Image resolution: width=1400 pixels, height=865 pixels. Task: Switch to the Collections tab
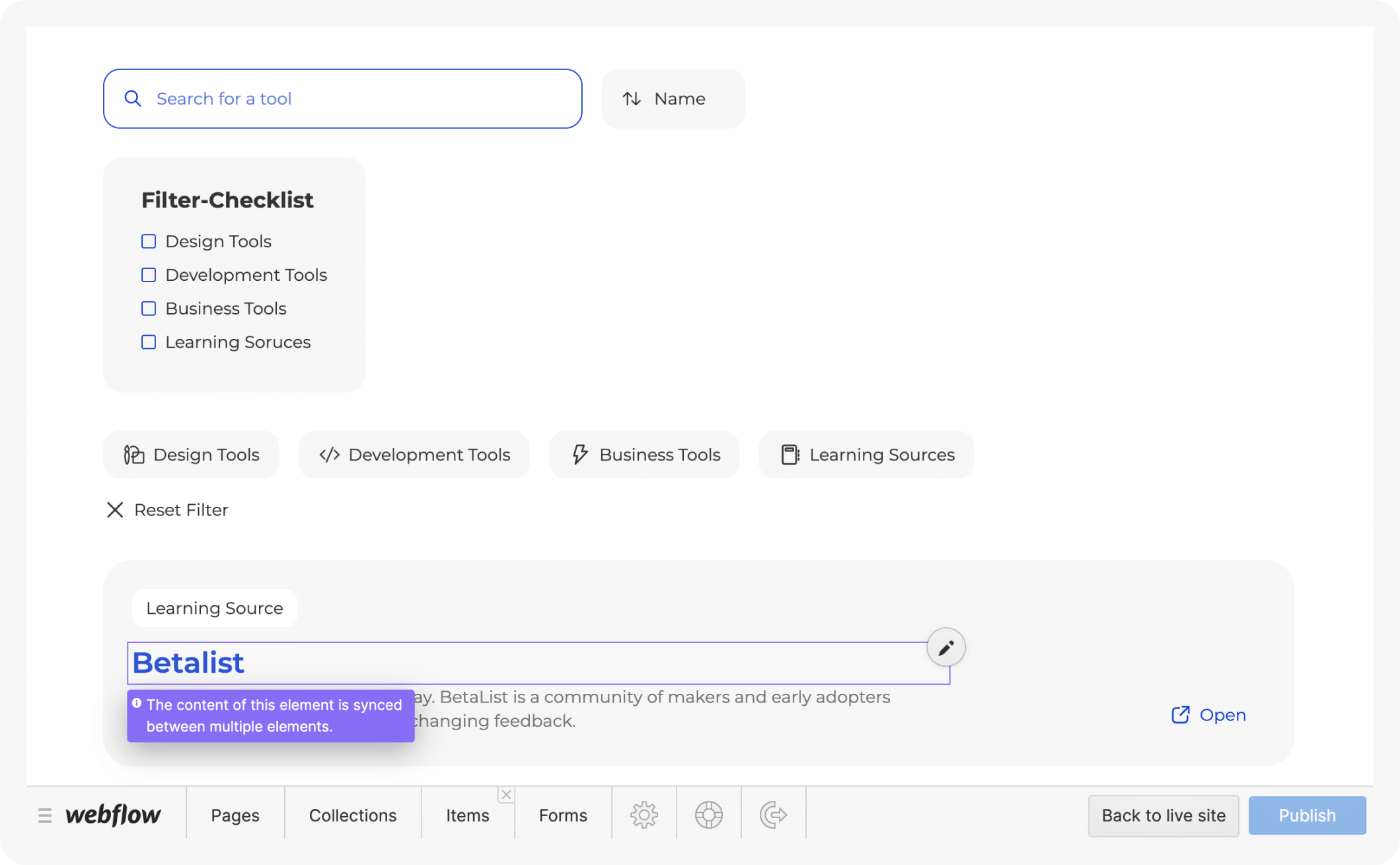point(352,815)
